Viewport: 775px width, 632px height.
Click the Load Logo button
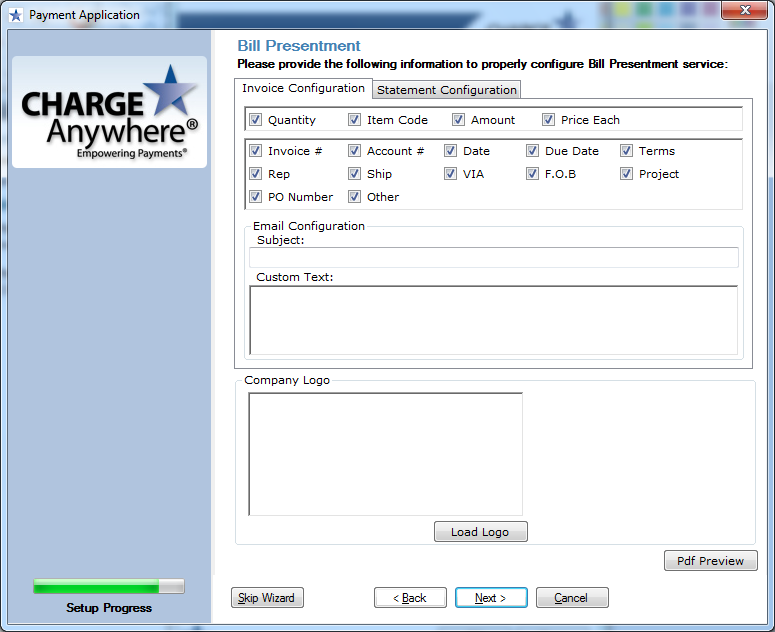(x=480, y=532)
